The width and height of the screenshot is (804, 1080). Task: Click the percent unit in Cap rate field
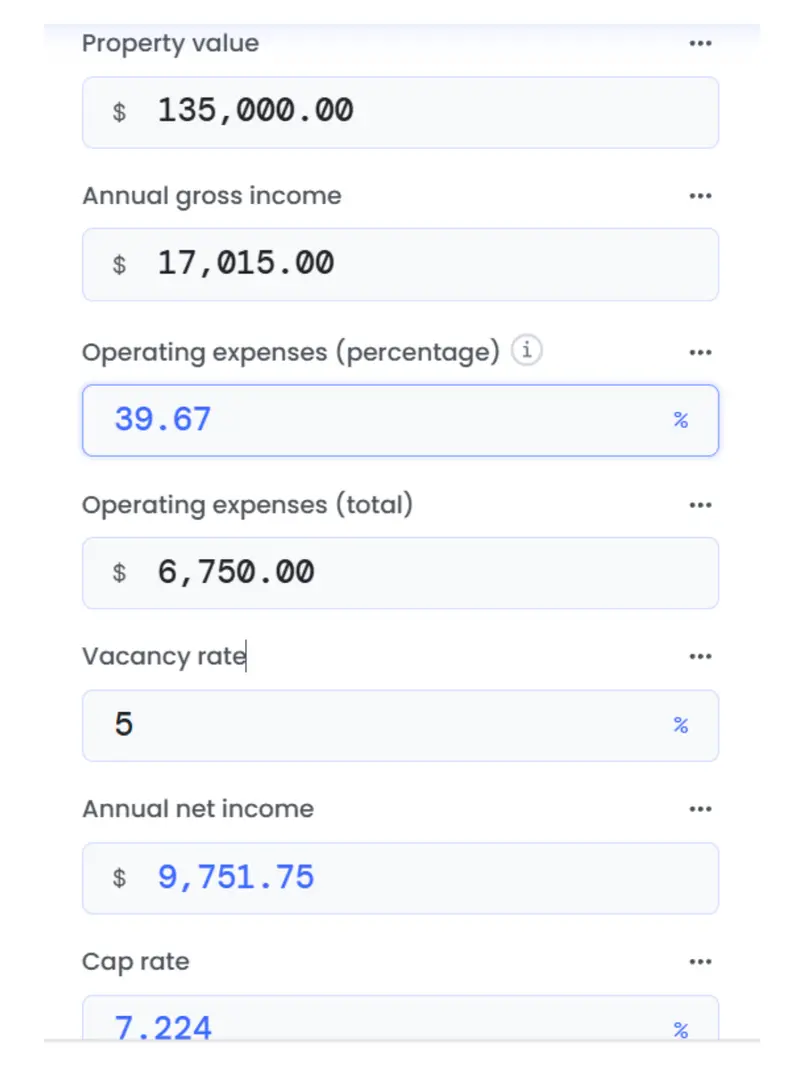tap(681, 1029)
